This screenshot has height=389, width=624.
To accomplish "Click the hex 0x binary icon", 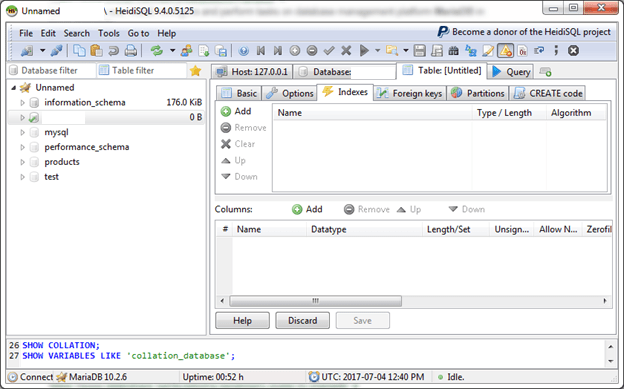I will [x=523, y=51].
